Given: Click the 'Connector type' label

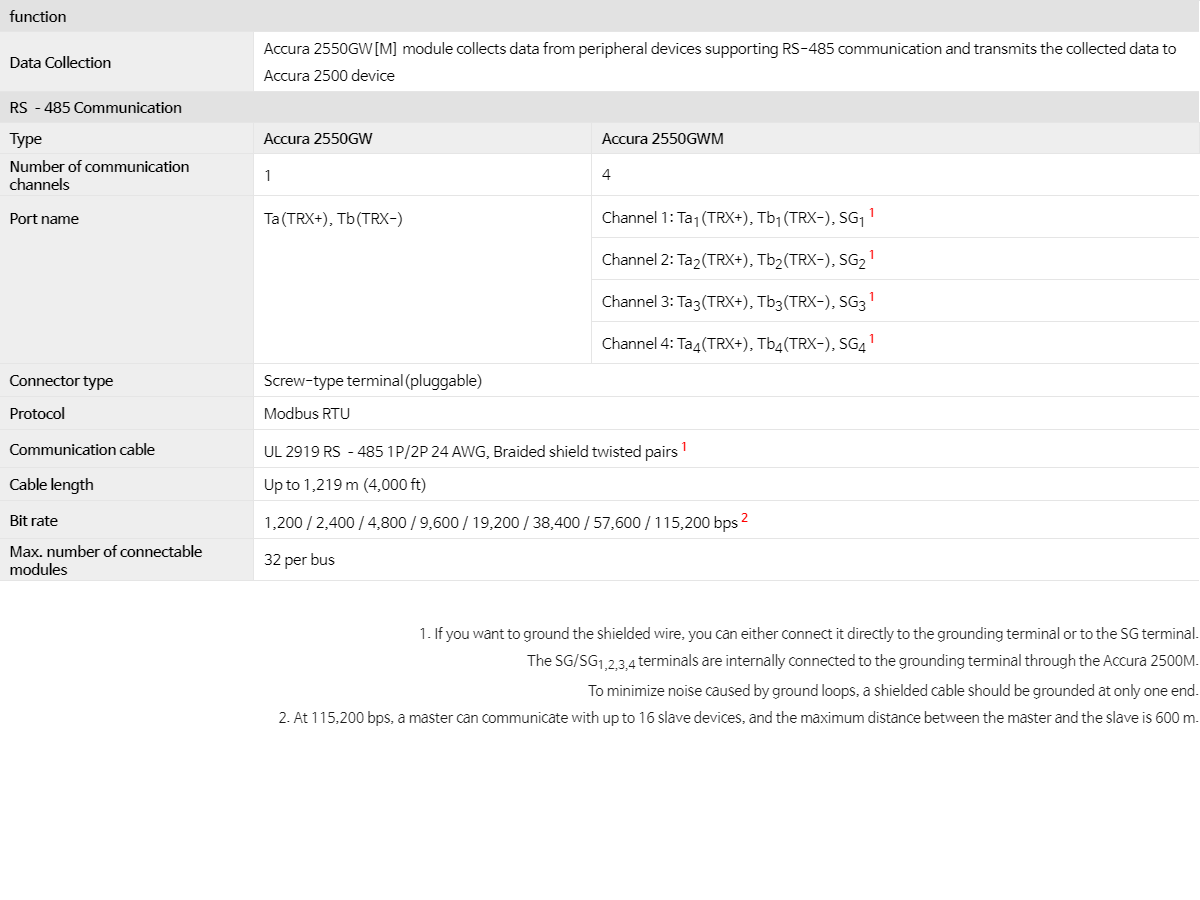Looking at the screenshot, I should coord(61,380).
